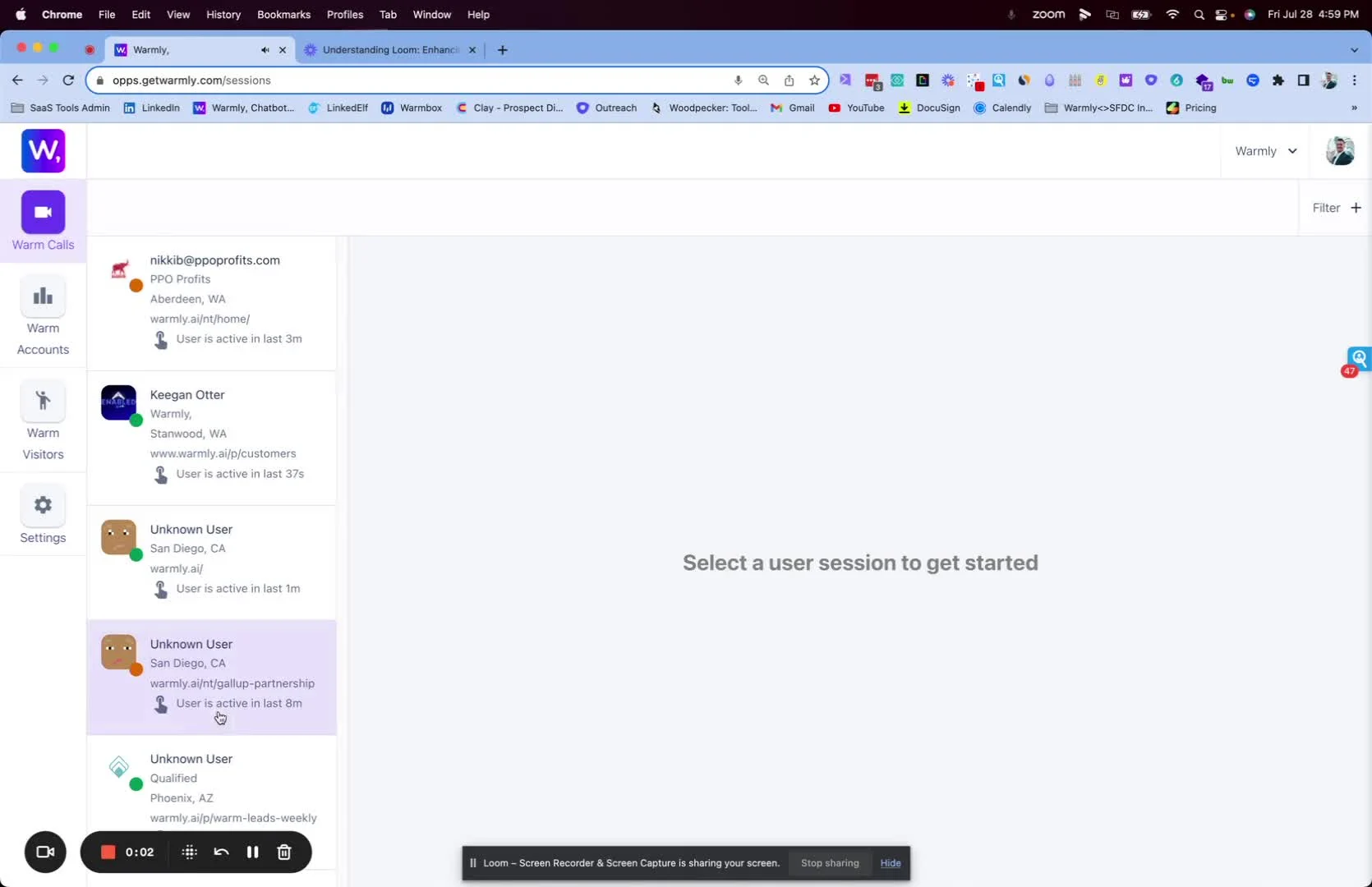Open the Gmail bookmark

point(792,108)
